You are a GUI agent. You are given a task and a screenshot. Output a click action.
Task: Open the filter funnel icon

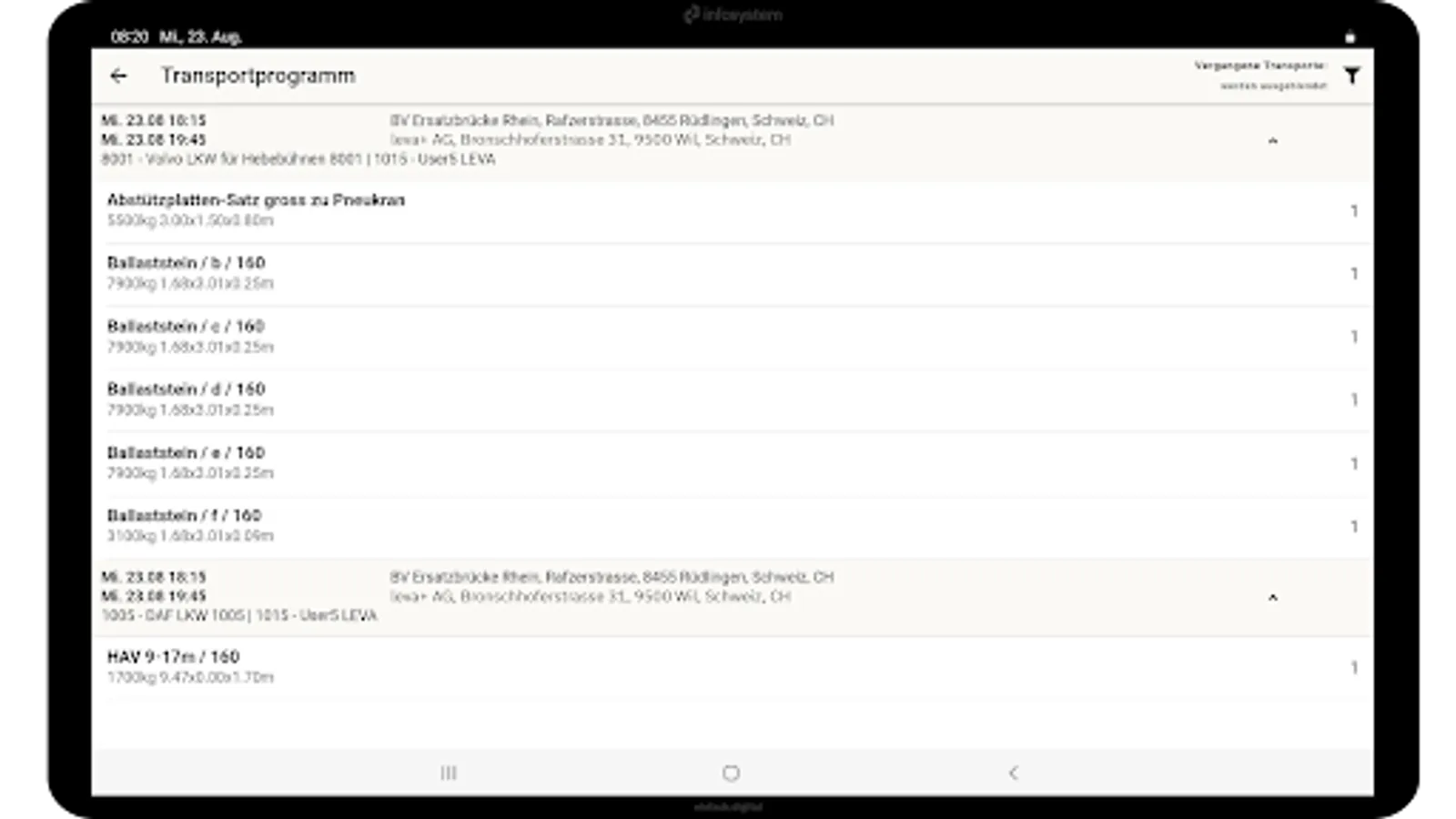tap(1352, 76)
